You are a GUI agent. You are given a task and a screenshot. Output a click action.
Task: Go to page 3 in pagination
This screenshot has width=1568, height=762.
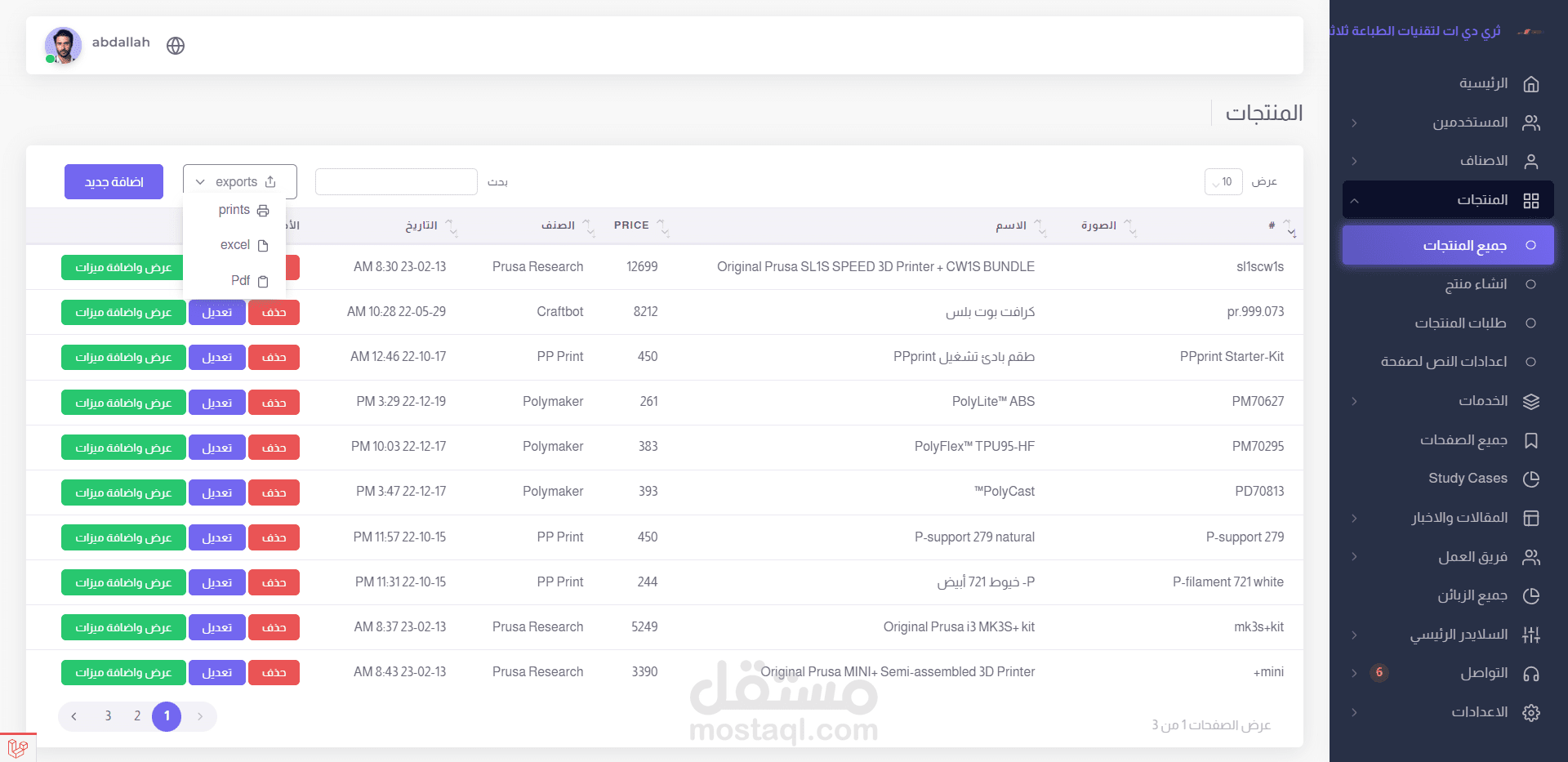click(108, 716)
